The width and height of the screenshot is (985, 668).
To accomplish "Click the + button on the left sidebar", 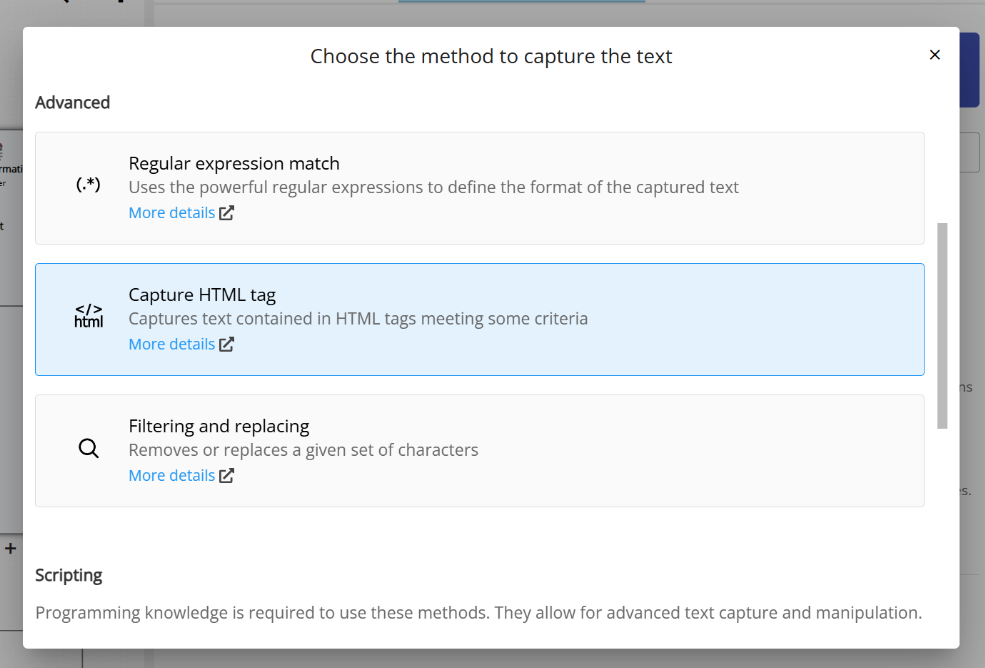I will (x=10, y=548).
